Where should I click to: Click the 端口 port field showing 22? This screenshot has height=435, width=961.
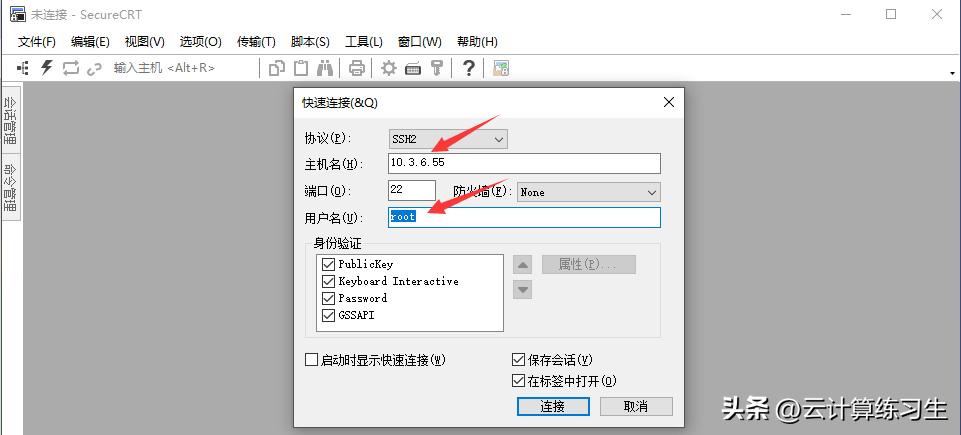(x=412, y=191)
